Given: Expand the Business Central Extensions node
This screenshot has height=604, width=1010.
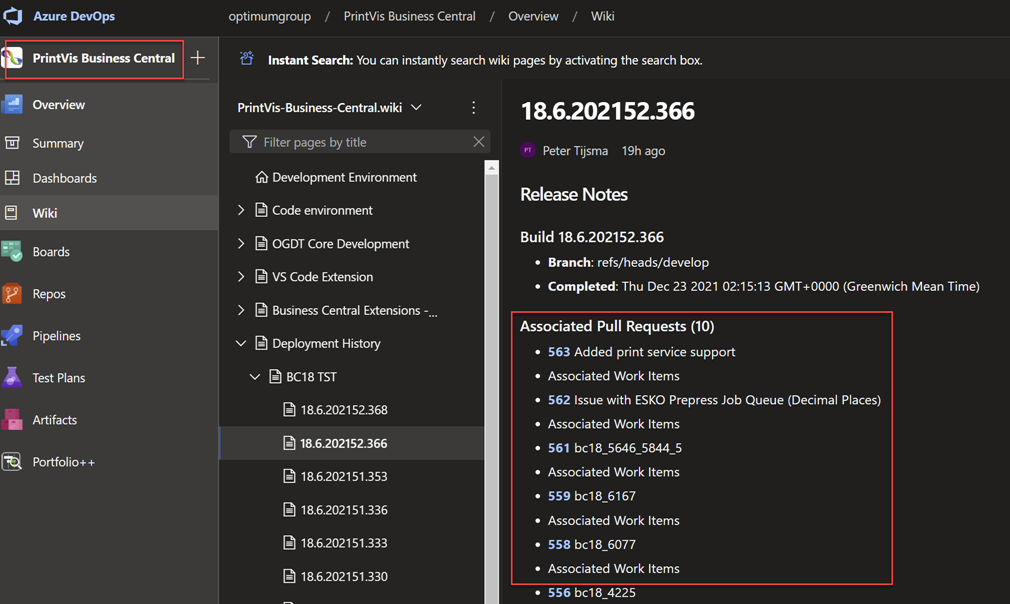Looking at the screenshot, I should click(241, 310).
